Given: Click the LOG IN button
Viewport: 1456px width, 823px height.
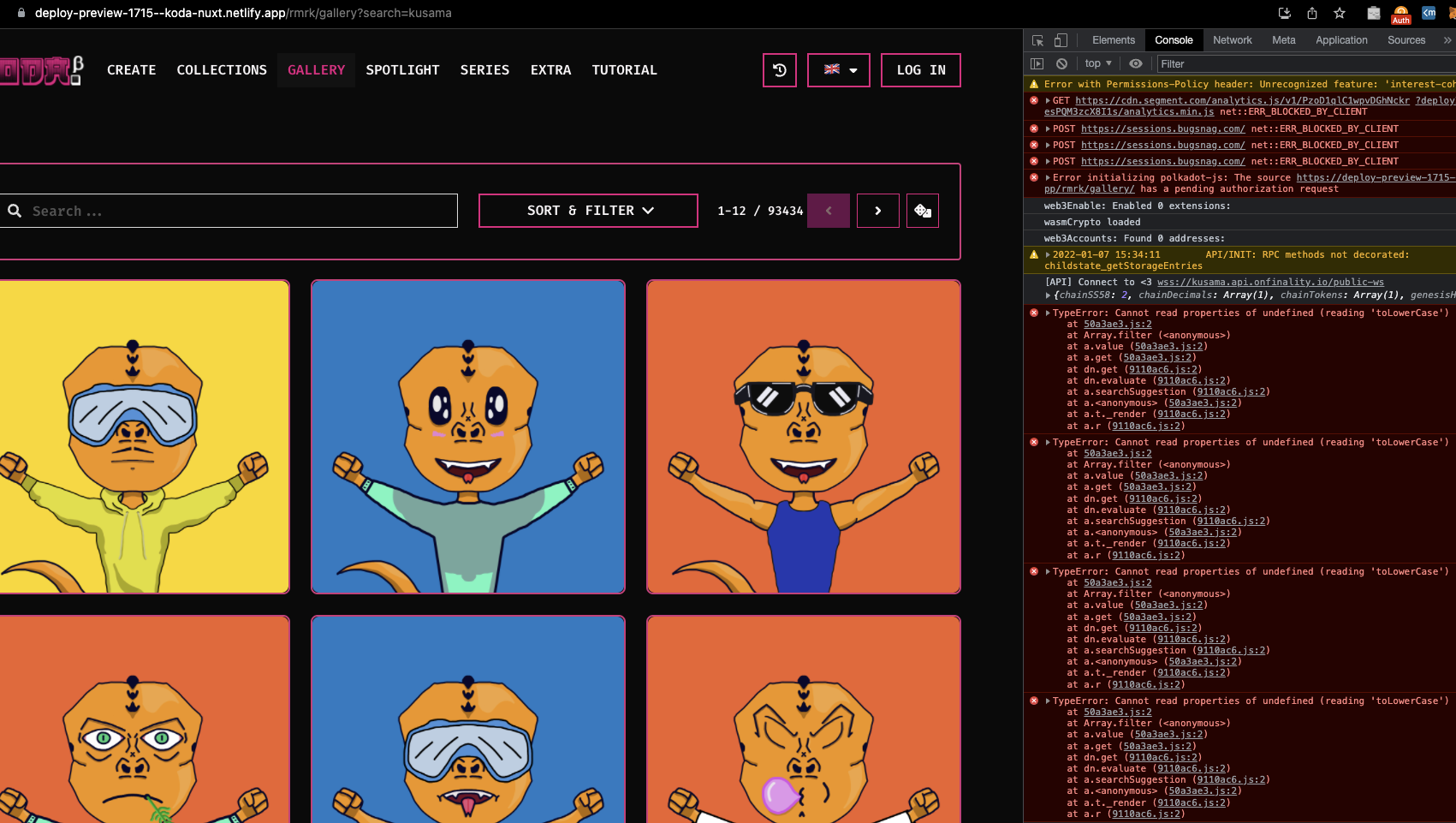Looking at the screenshot, I should pyautogui.click(x=921, y=70).
